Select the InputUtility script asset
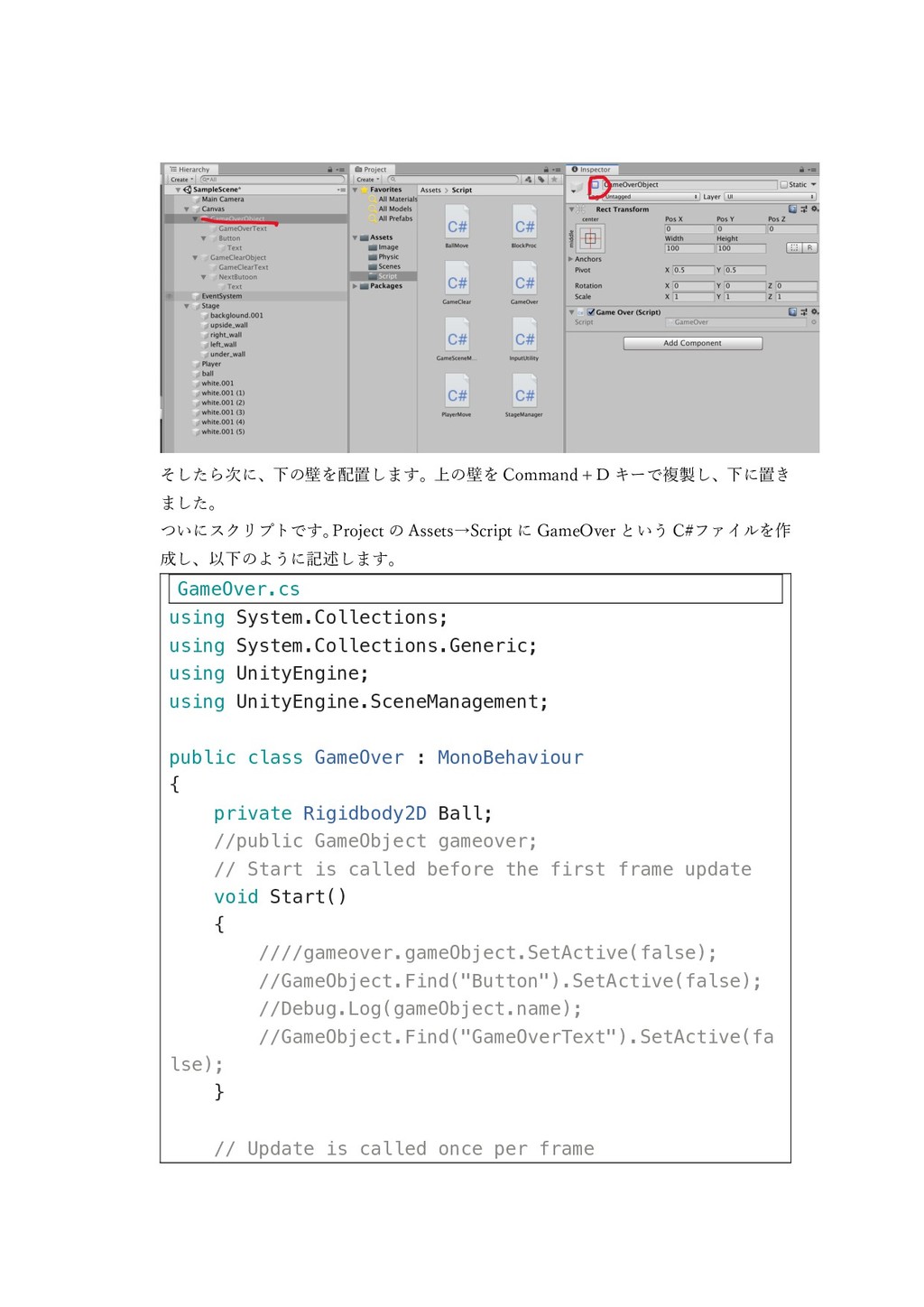Viewport: 924px width, 1307px height. pos(524,341)
